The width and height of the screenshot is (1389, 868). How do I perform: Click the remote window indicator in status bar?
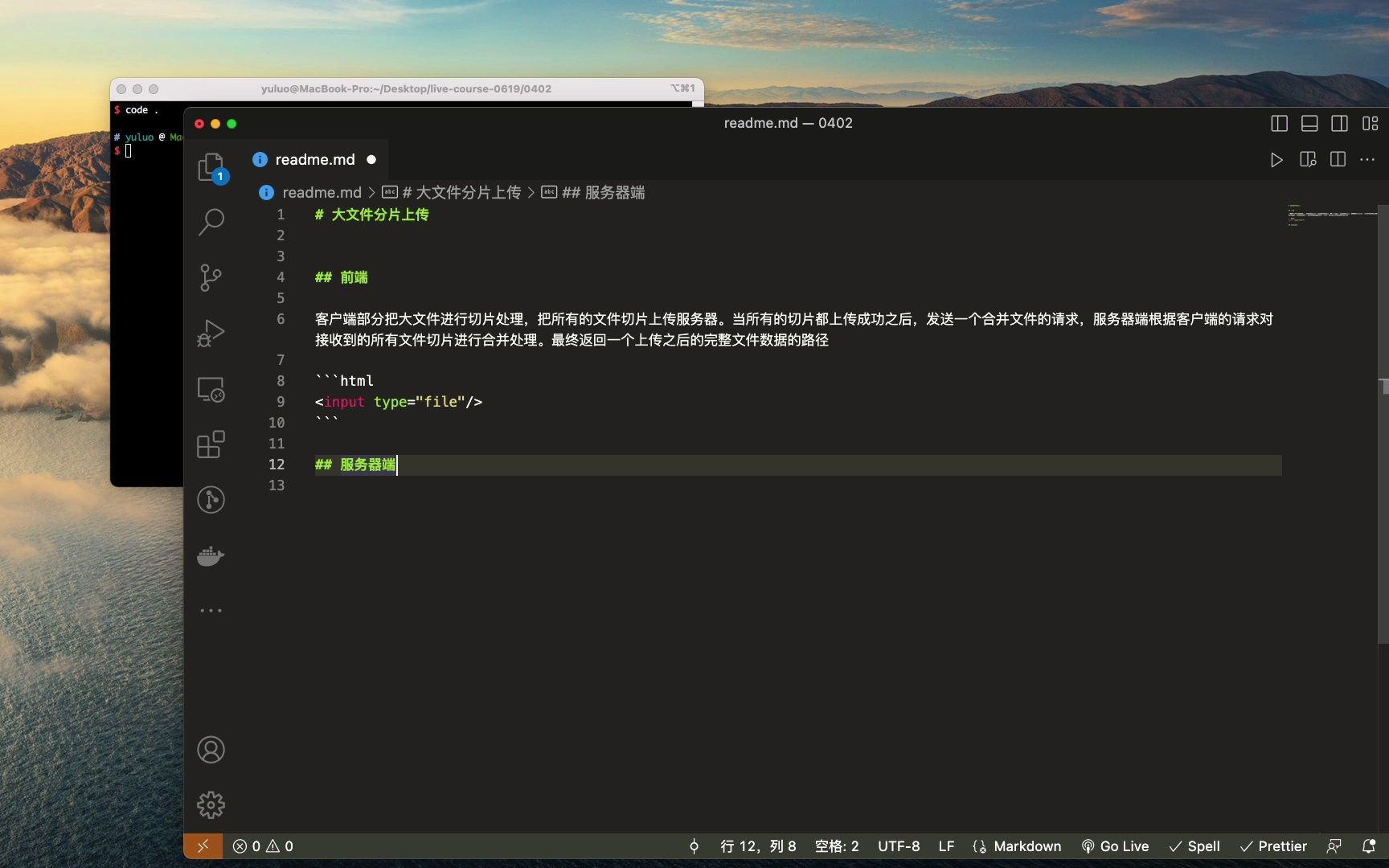[x=203, y=846]
